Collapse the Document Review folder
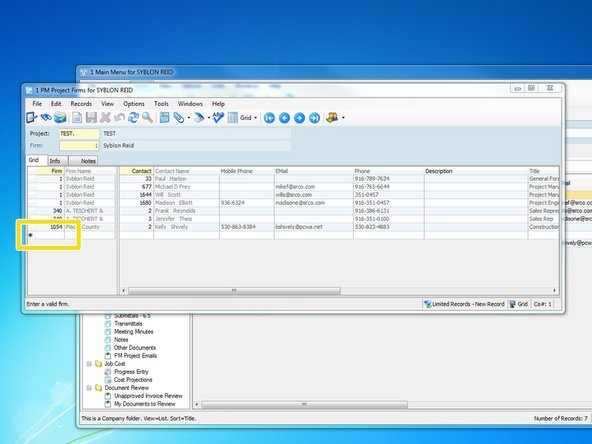Image resolution: width=592 pixels, height=444 pixels. point(89,388)
